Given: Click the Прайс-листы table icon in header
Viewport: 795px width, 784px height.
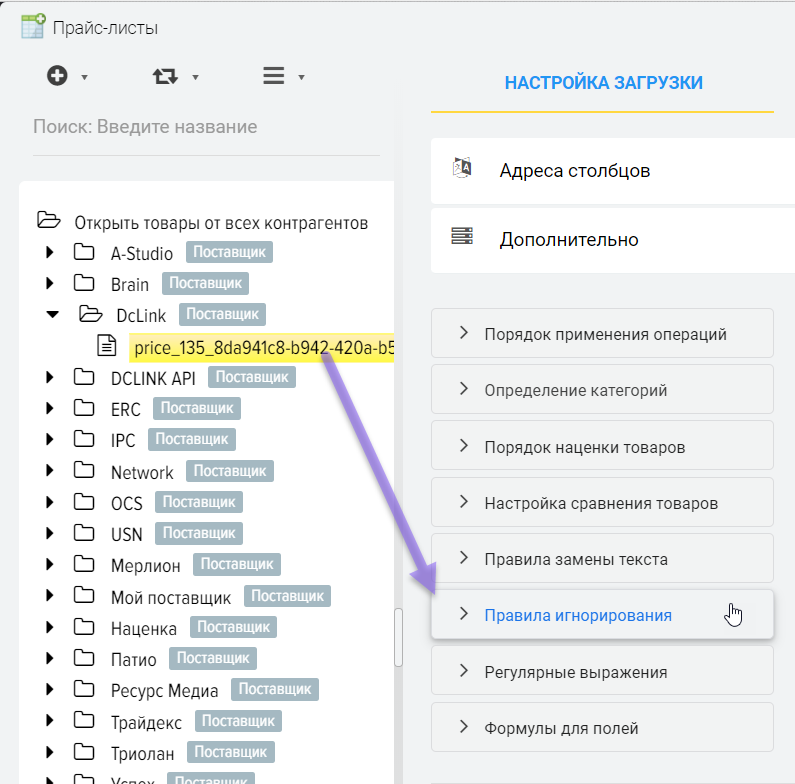Looking at the screenshot, I should click(x=32, y=27).
